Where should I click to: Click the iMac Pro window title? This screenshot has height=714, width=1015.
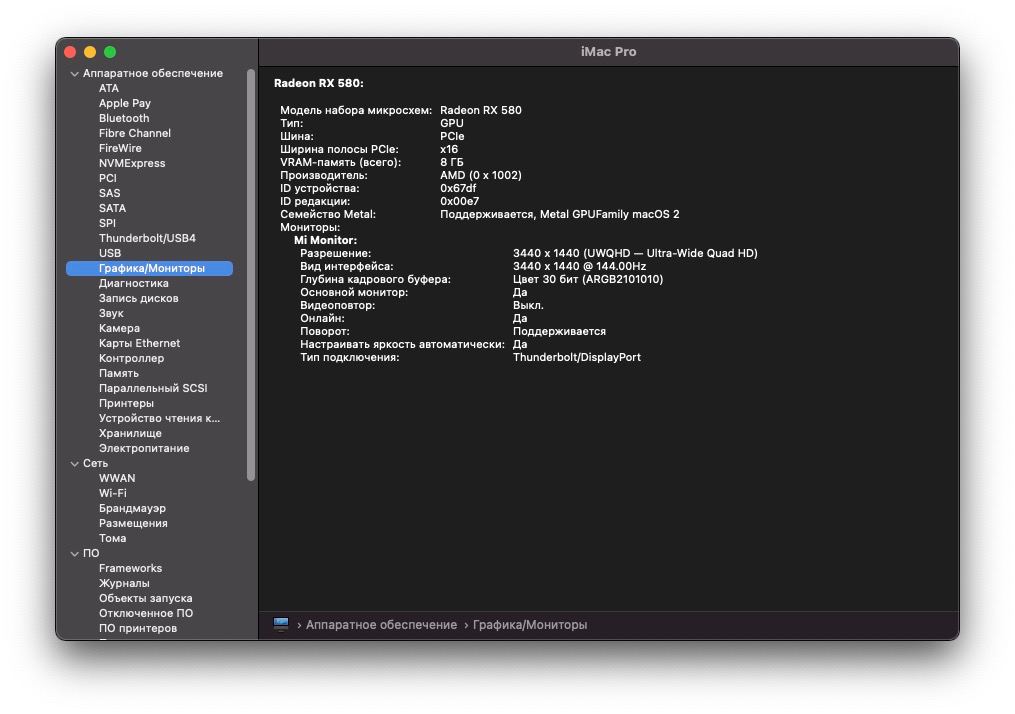click(608, 52)
